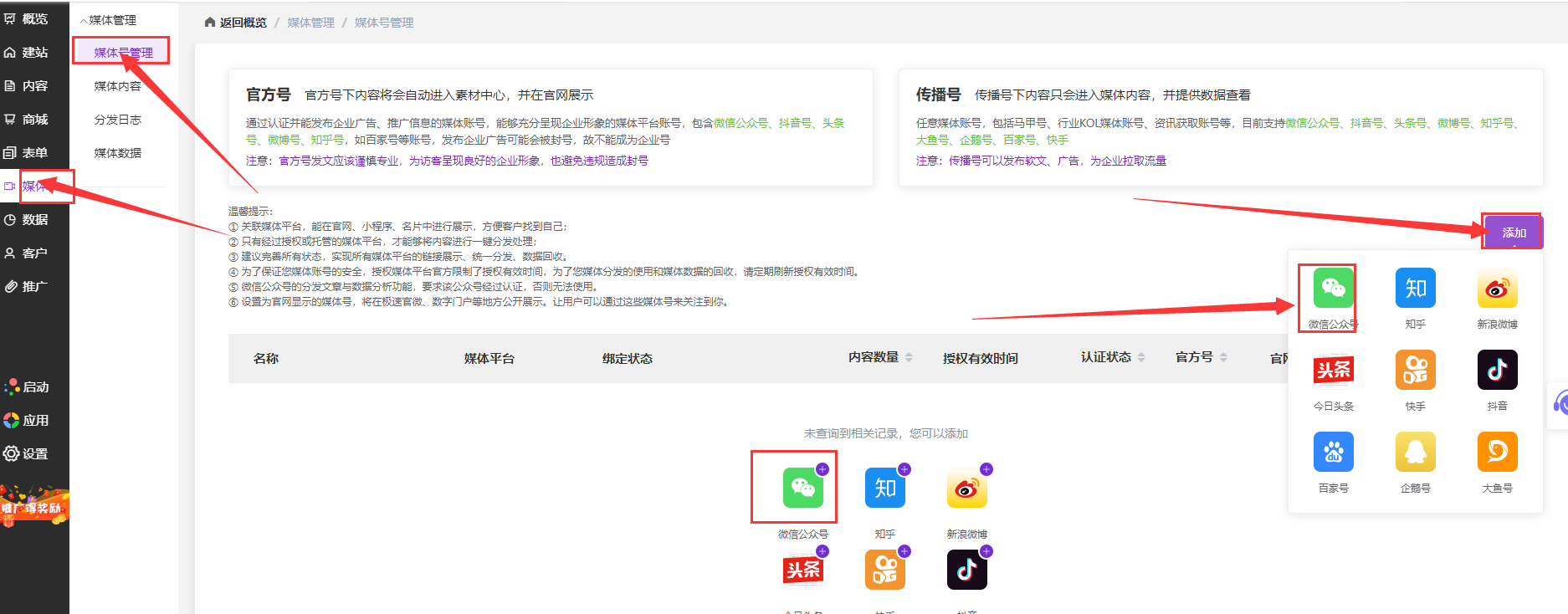Click the 绑定状态 column header

click(x=627, y=358)
